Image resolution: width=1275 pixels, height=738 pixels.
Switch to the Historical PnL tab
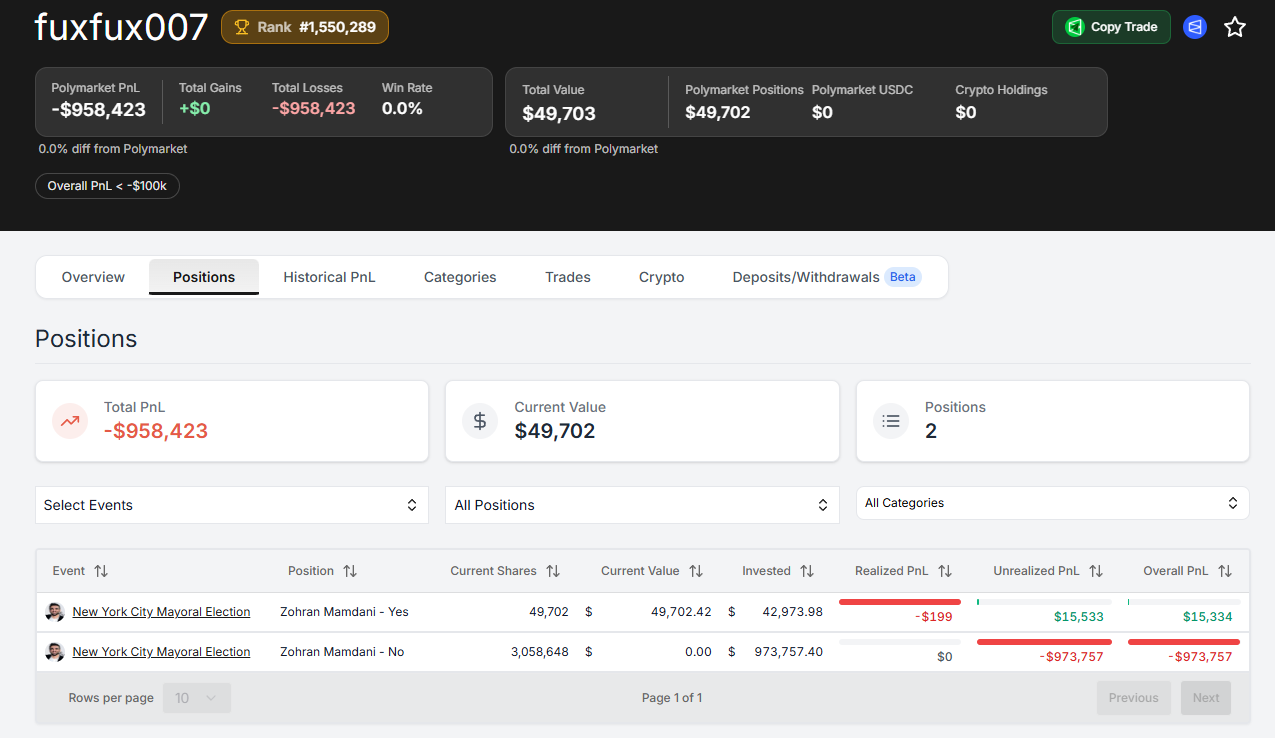tap(329, 277)
